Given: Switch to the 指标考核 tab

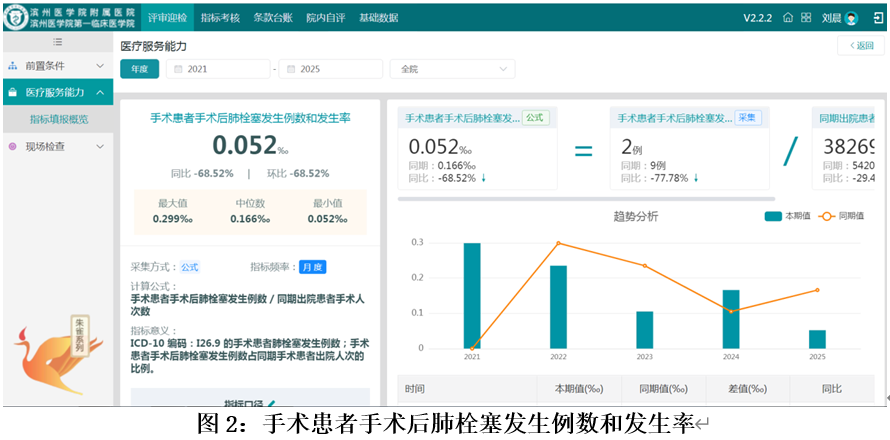Looking at the screenshot, I should point(219,17).
